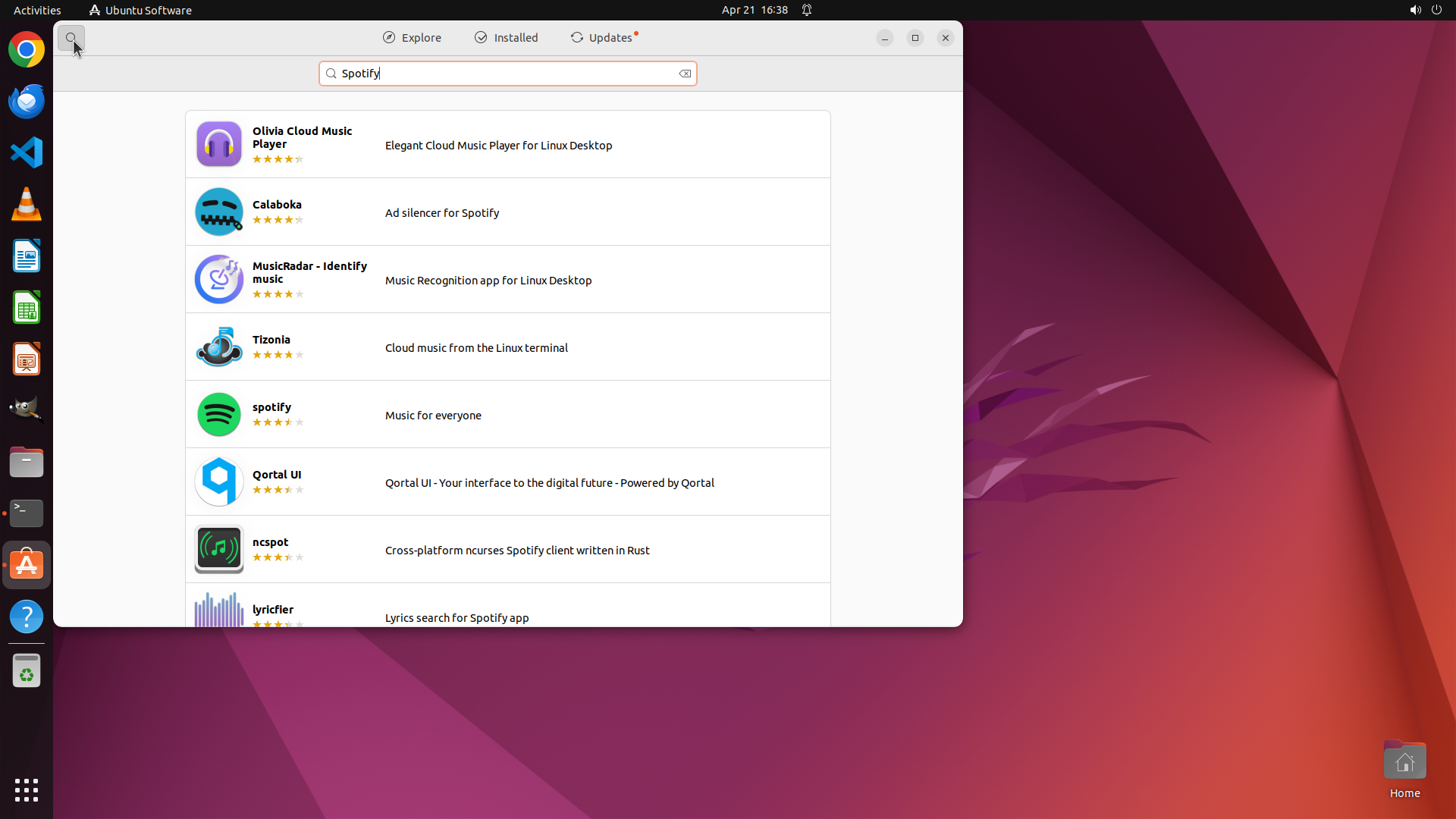Click Activities in the top bar
This screenshot has width=1456, height=819.
pyautogui.click(x=37, y=10)
